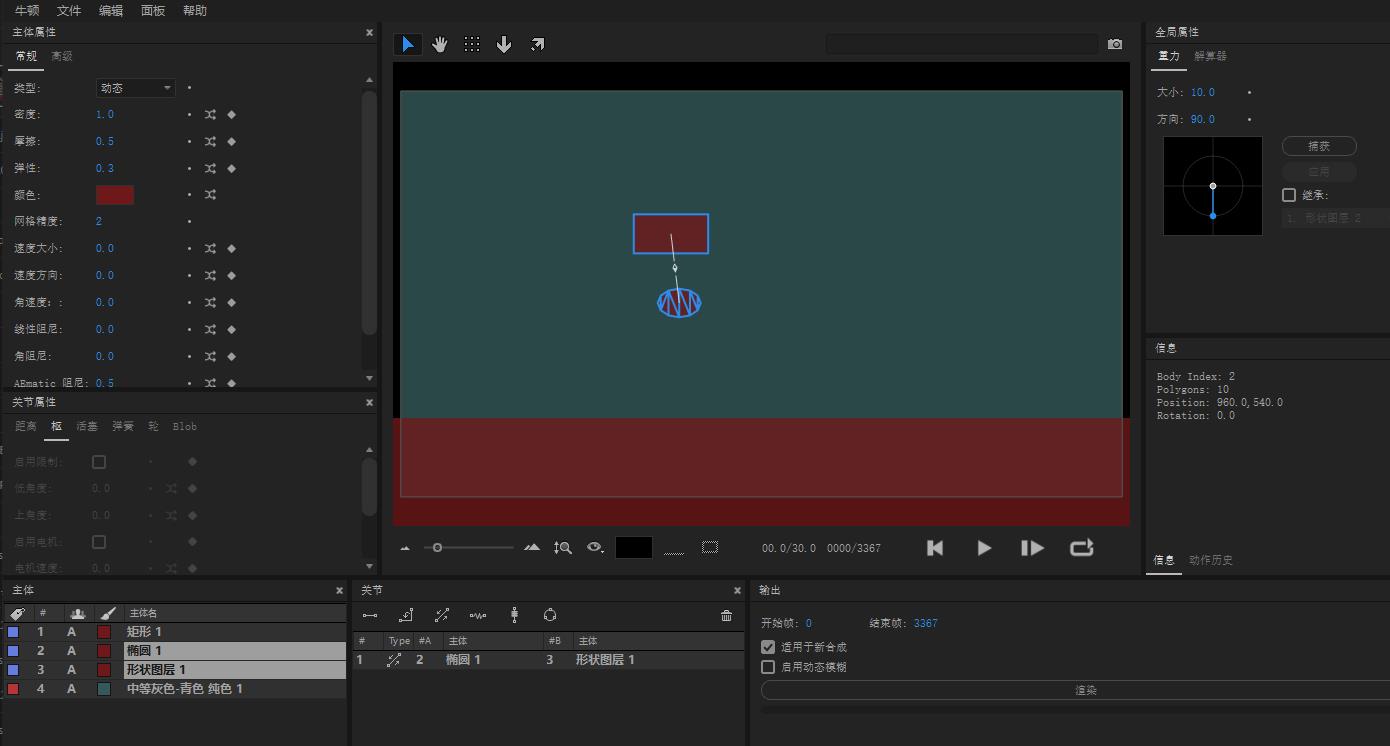Click the 捕获 button

1319,146
